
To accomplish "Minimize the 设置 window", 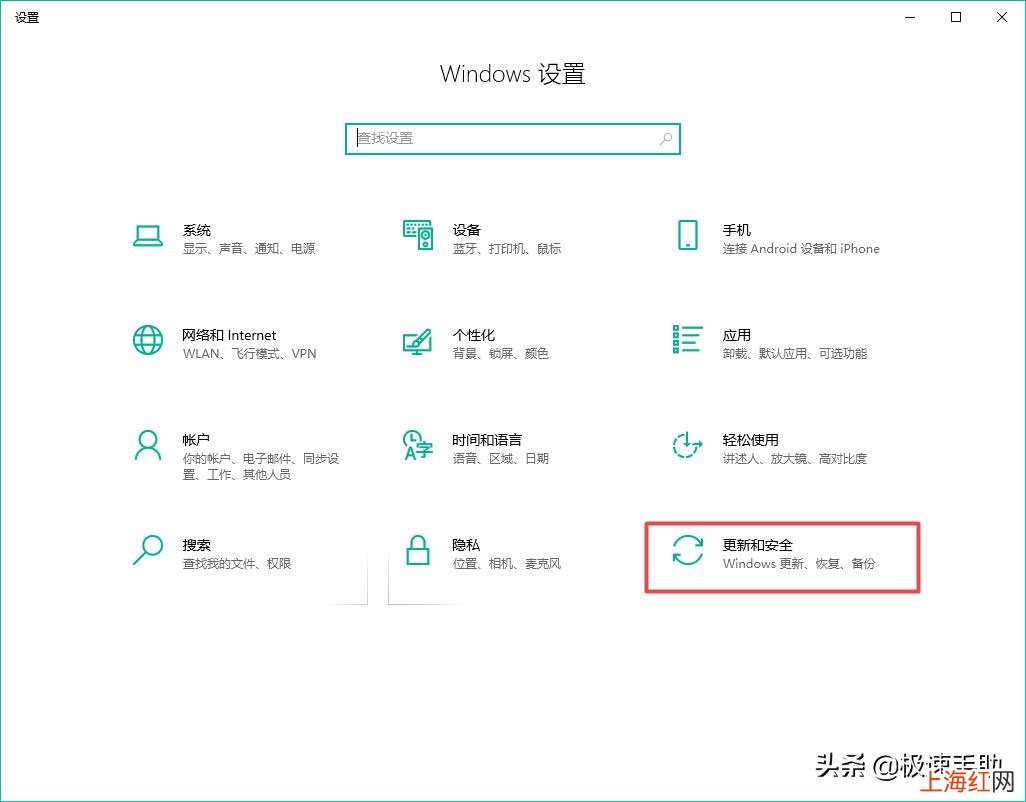I will click(910, 17).
